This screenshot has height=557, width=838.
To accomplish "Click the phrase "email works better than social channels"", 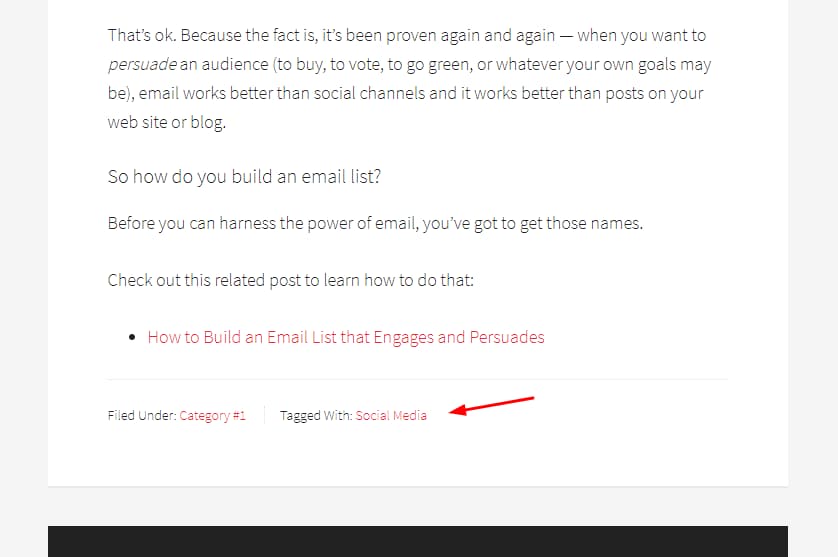I will click(x=282, y=94).
